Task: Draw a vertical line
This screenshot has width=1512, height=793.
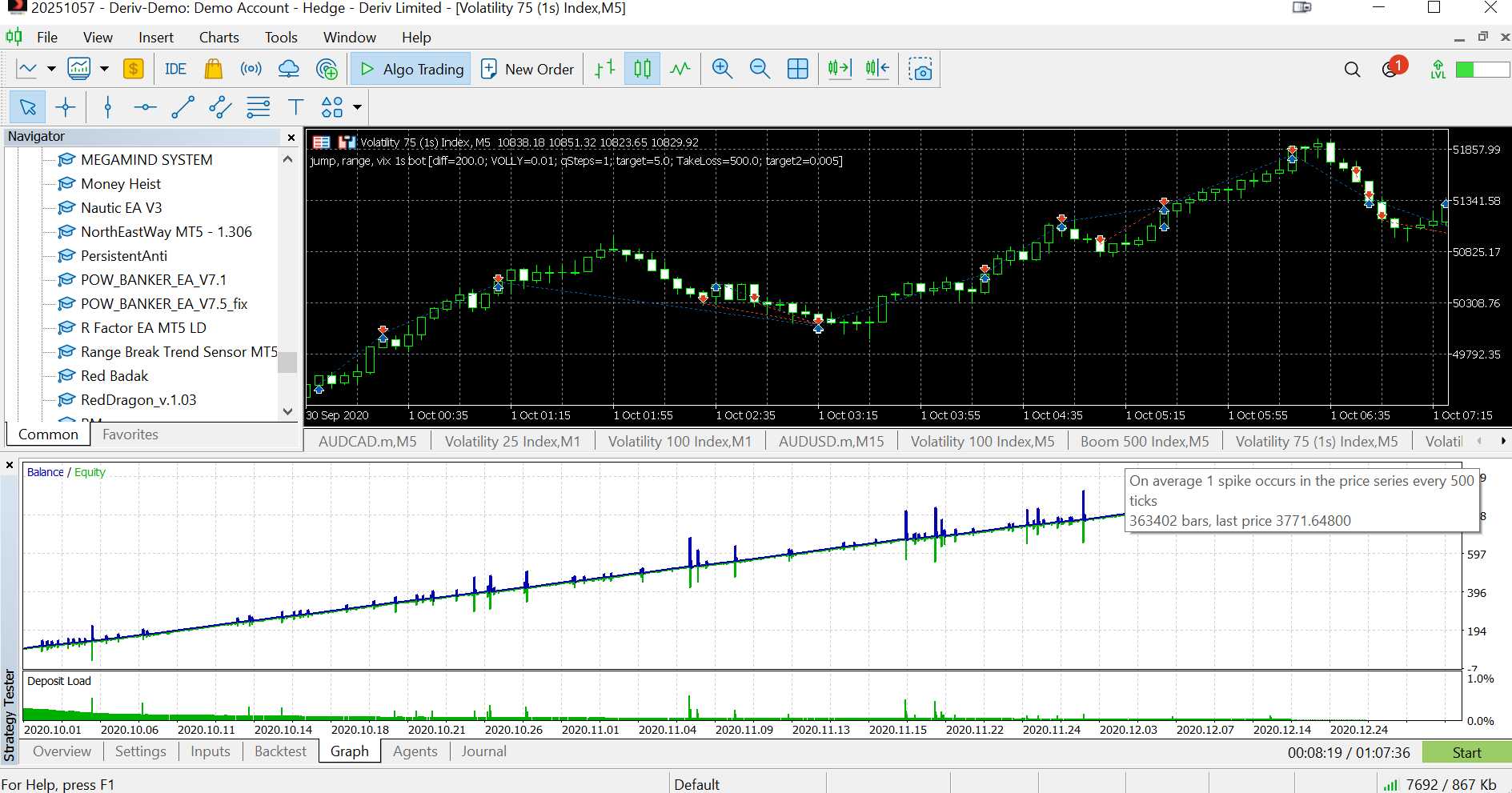Action: point(107,106)
